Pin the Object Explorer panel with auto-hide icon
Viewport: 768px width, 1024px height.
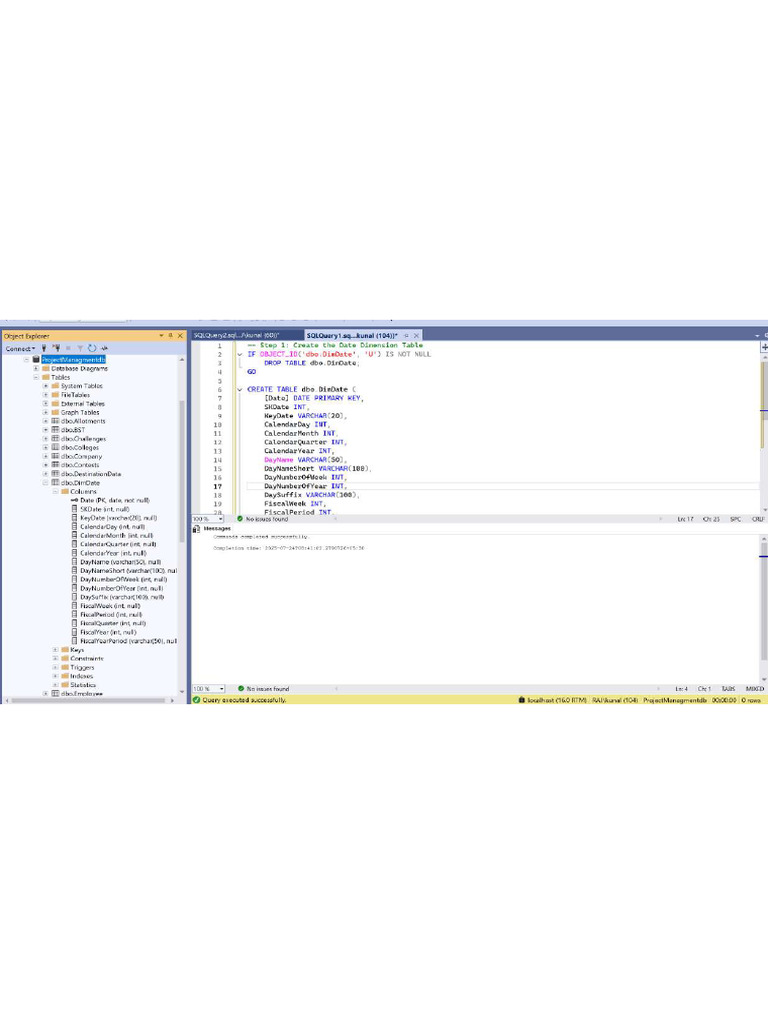(170, 336)
